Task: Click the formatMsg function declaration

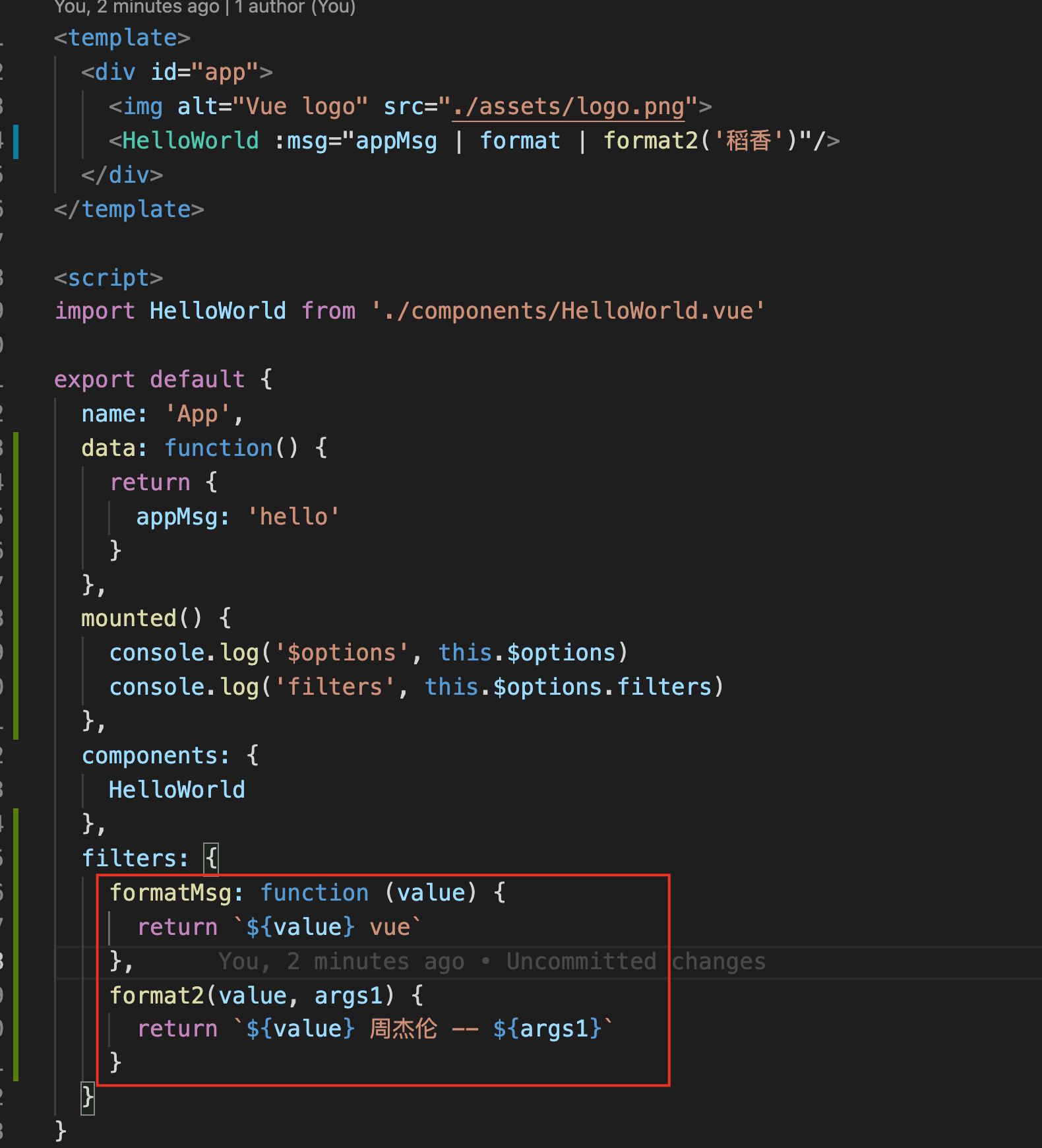Action: (x=307, y=893)
